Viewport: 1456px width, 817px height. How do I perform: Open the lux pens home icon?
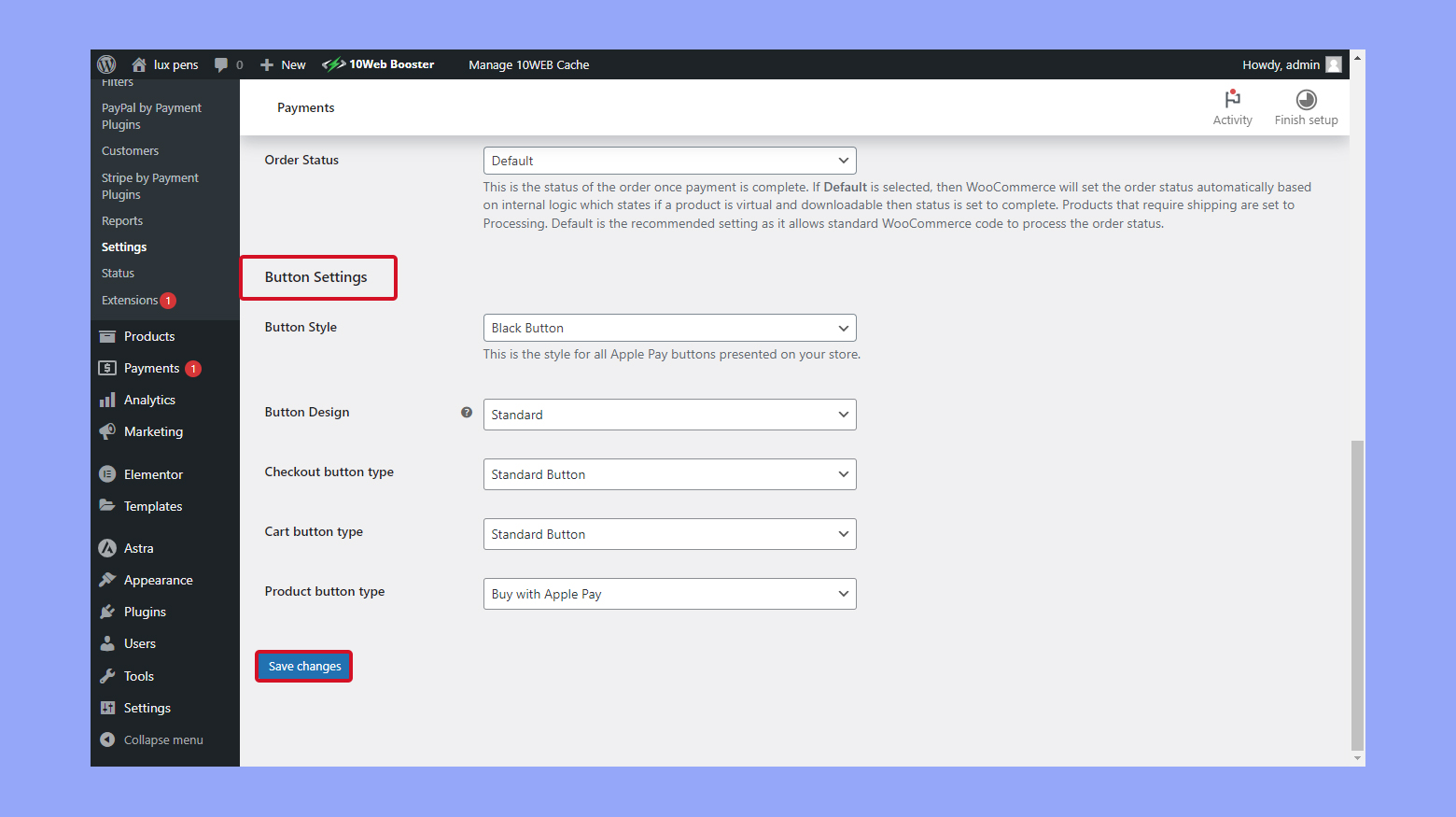pyautogui.click(x=139, y=64)
